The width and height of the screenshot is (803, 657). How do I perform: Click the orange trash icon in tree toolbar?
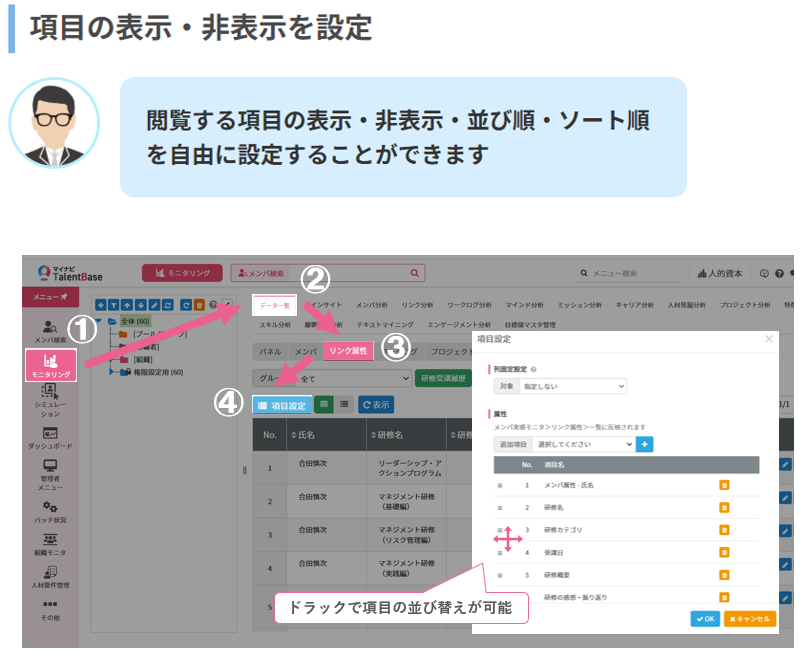click(199, 305)
